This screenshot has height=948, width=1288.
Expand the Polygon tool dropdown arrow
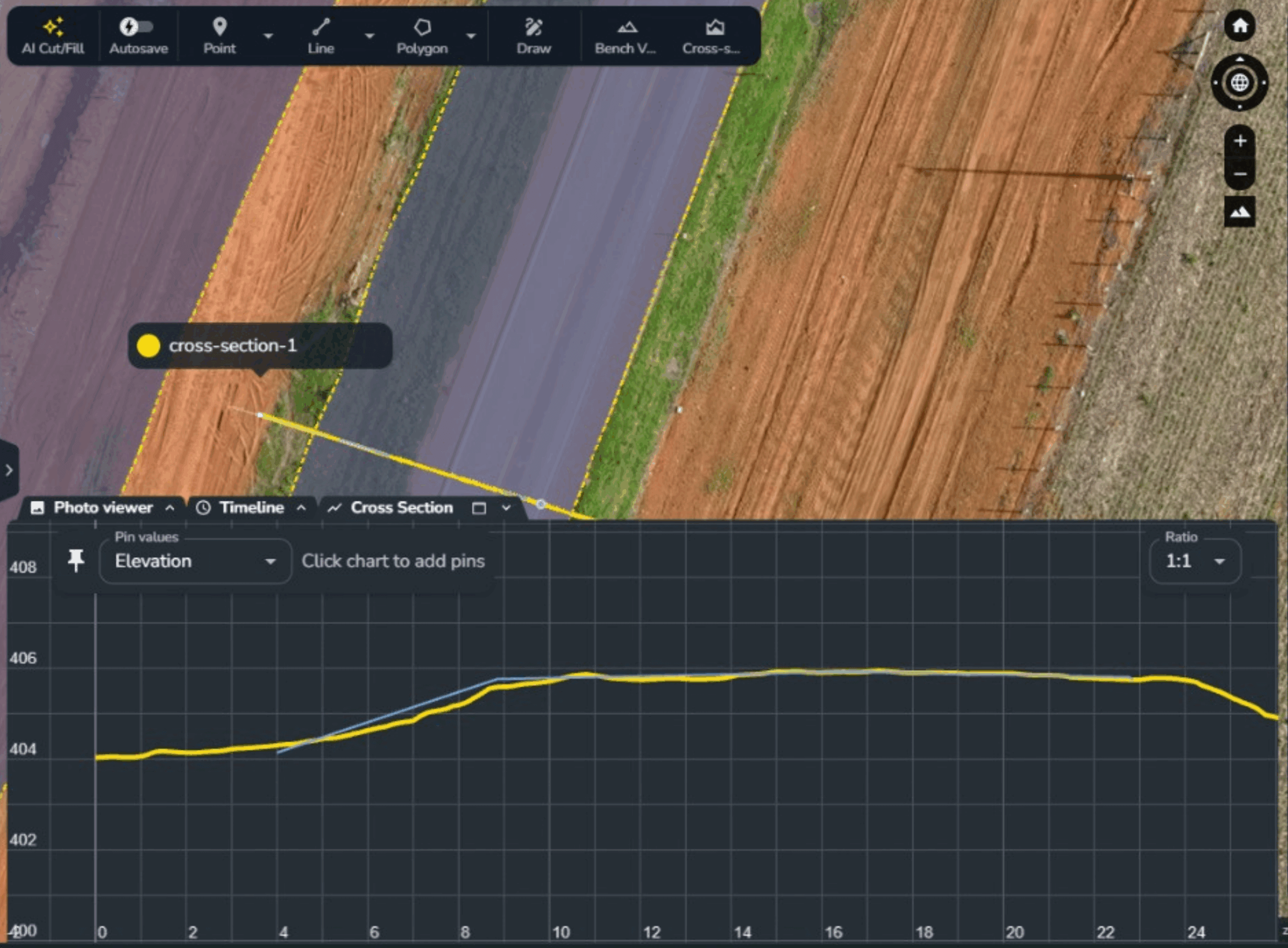[x=471, y=36]
